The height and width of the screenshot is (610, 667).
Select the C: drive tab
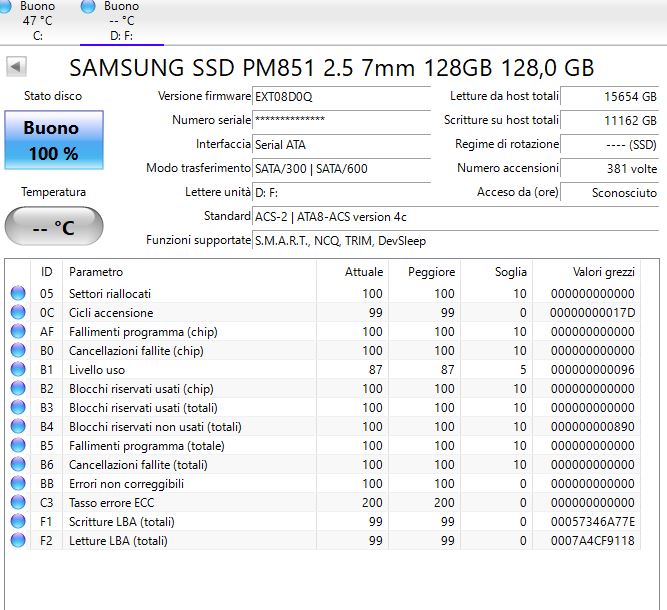click(30, 20)
